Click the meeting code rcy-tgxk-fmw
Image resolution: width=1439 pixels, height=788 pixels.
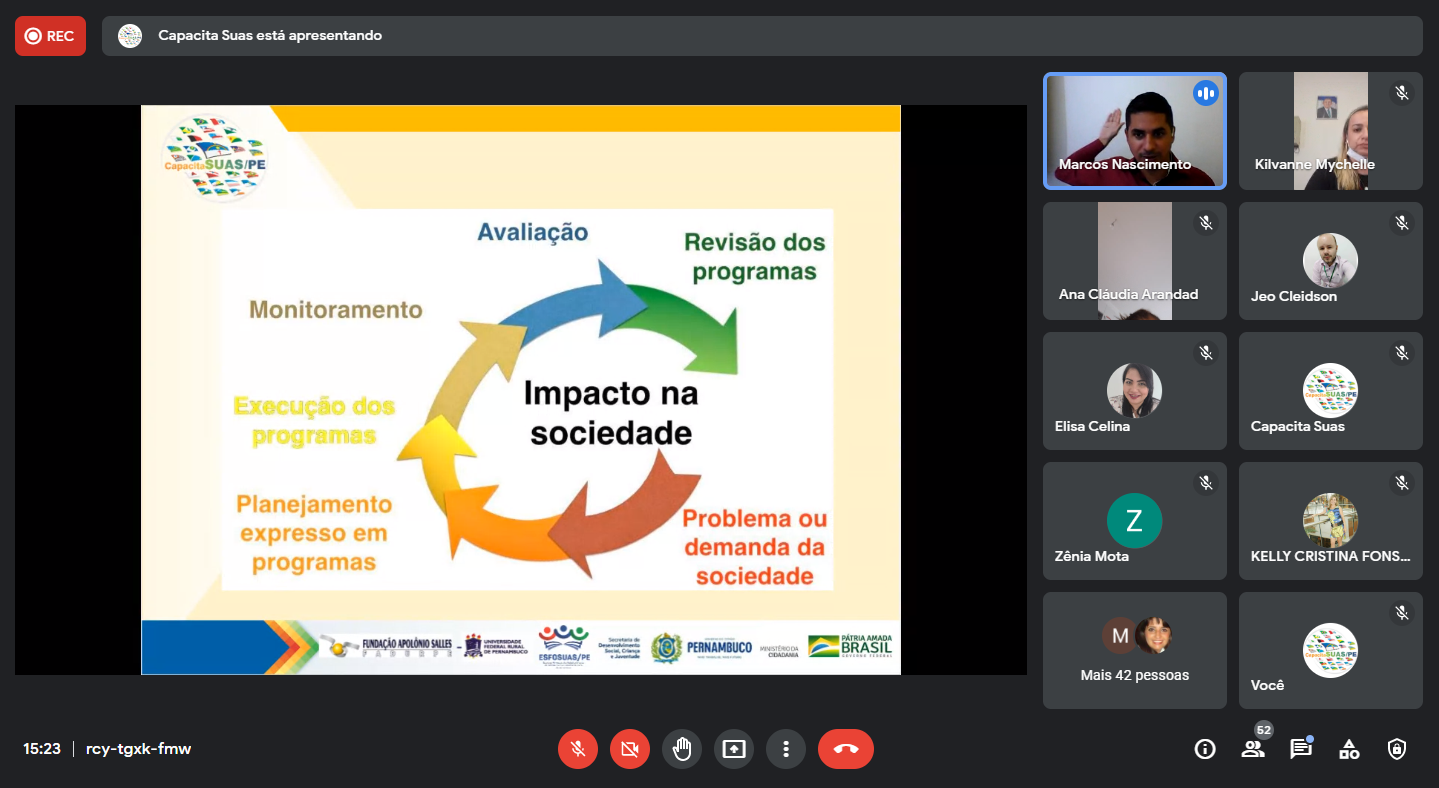(138, 749)
